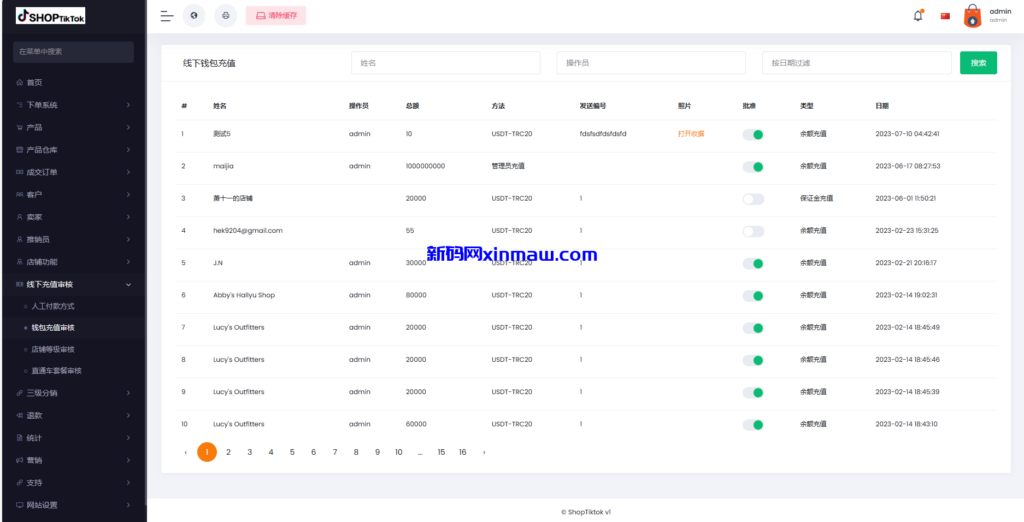
Task: Toggle approval for row 7 Lucy's Outfitters
Action: click(x=753, y=328)
